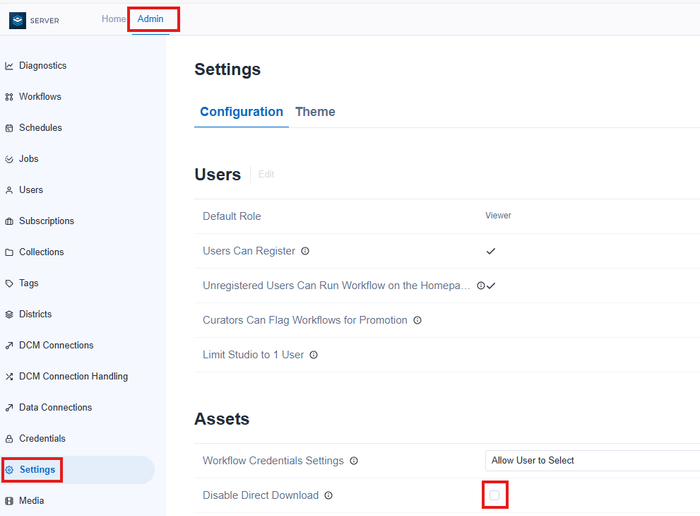This screenshot has height=516, width=700.
Task: Select Settings in the sidebar
Action: pos(38,470)
